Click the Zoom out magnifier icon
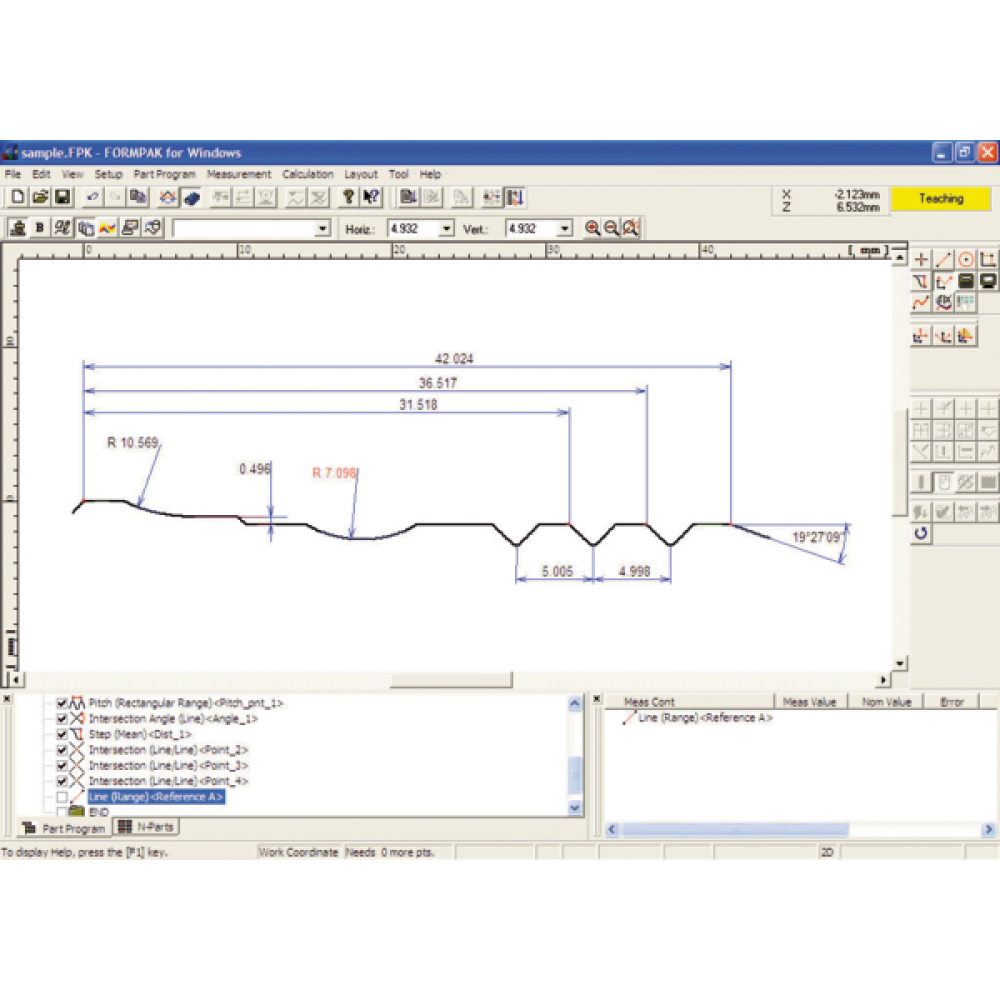1000x1000 pixels. coord(611,229)
